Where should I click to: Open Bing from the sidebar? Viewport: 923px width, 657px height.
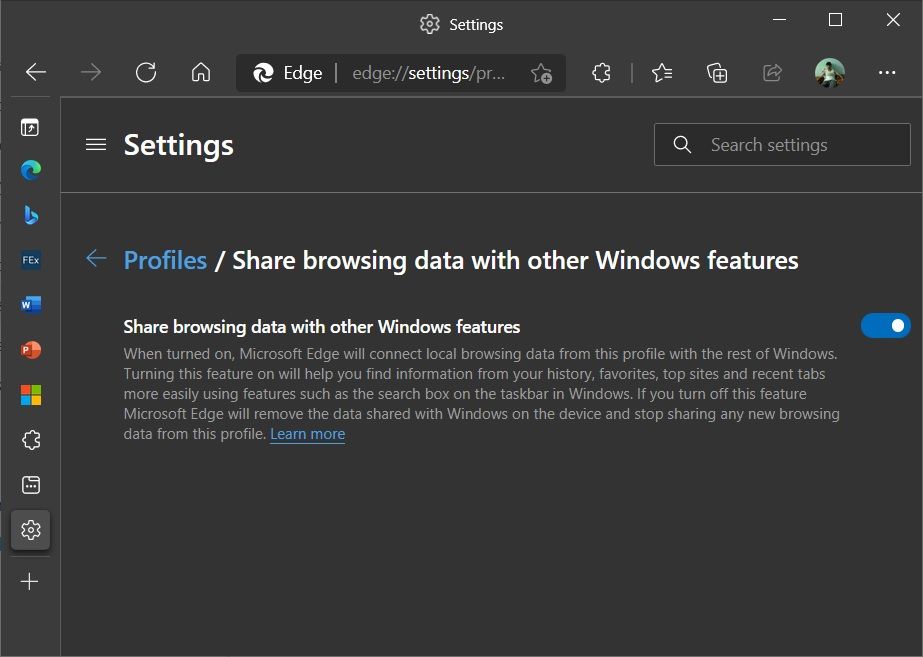tap(30, 214)
